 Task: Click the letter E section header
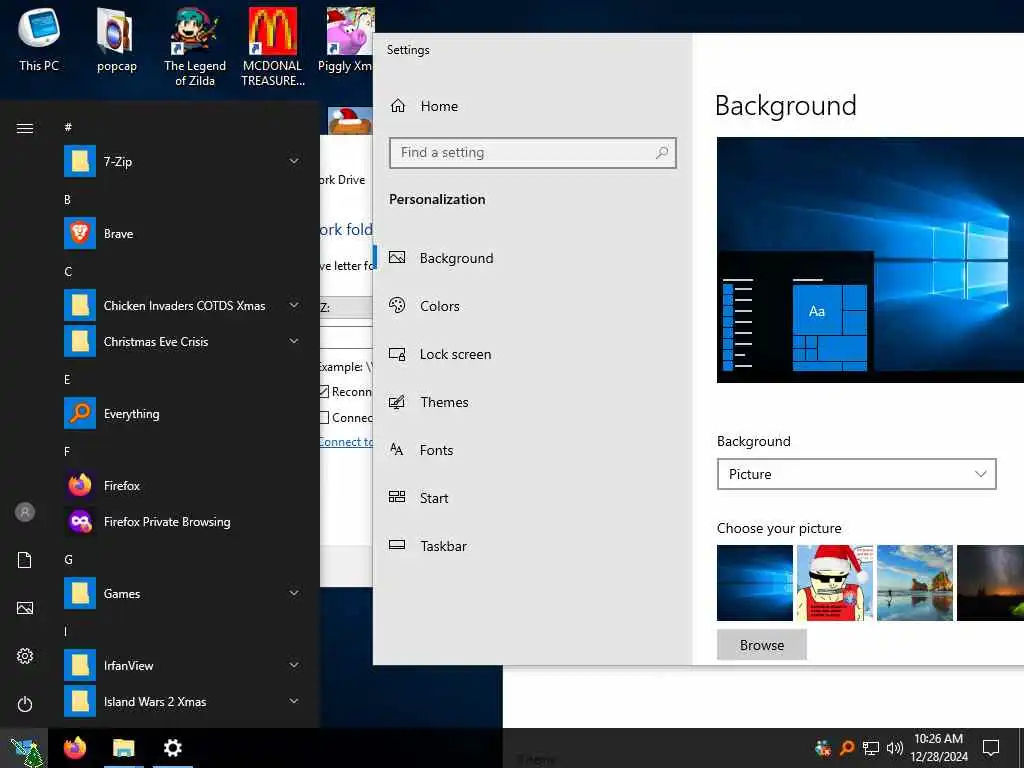(67, 379)
